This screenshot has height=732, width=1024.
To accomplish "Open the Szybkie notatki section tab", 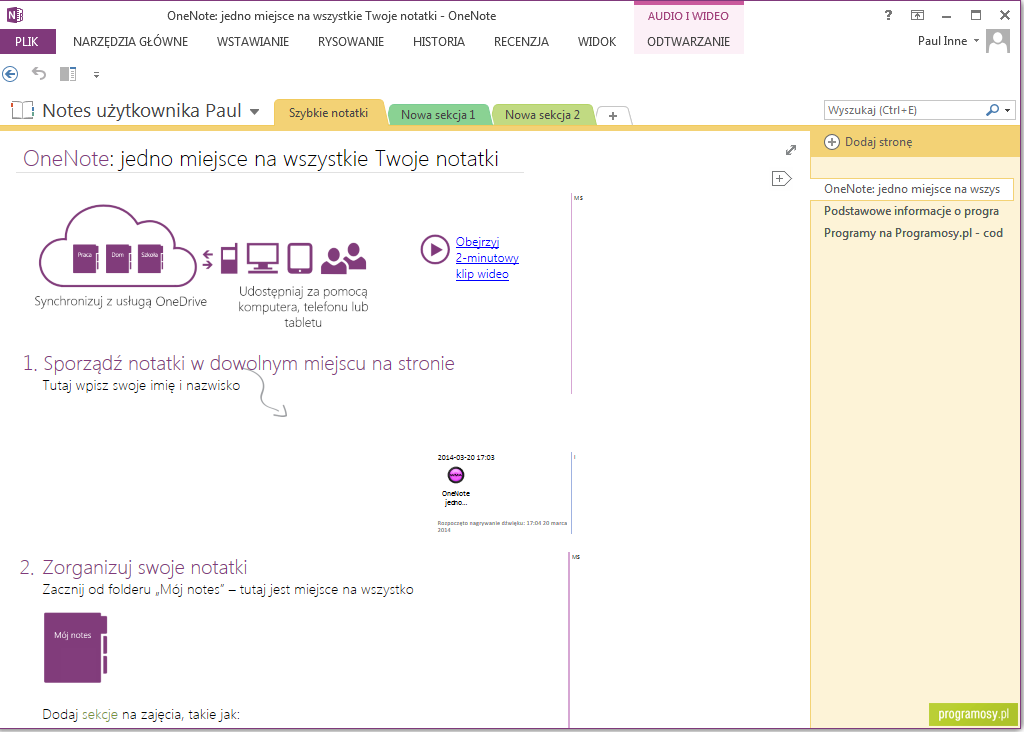I will 328,112.
